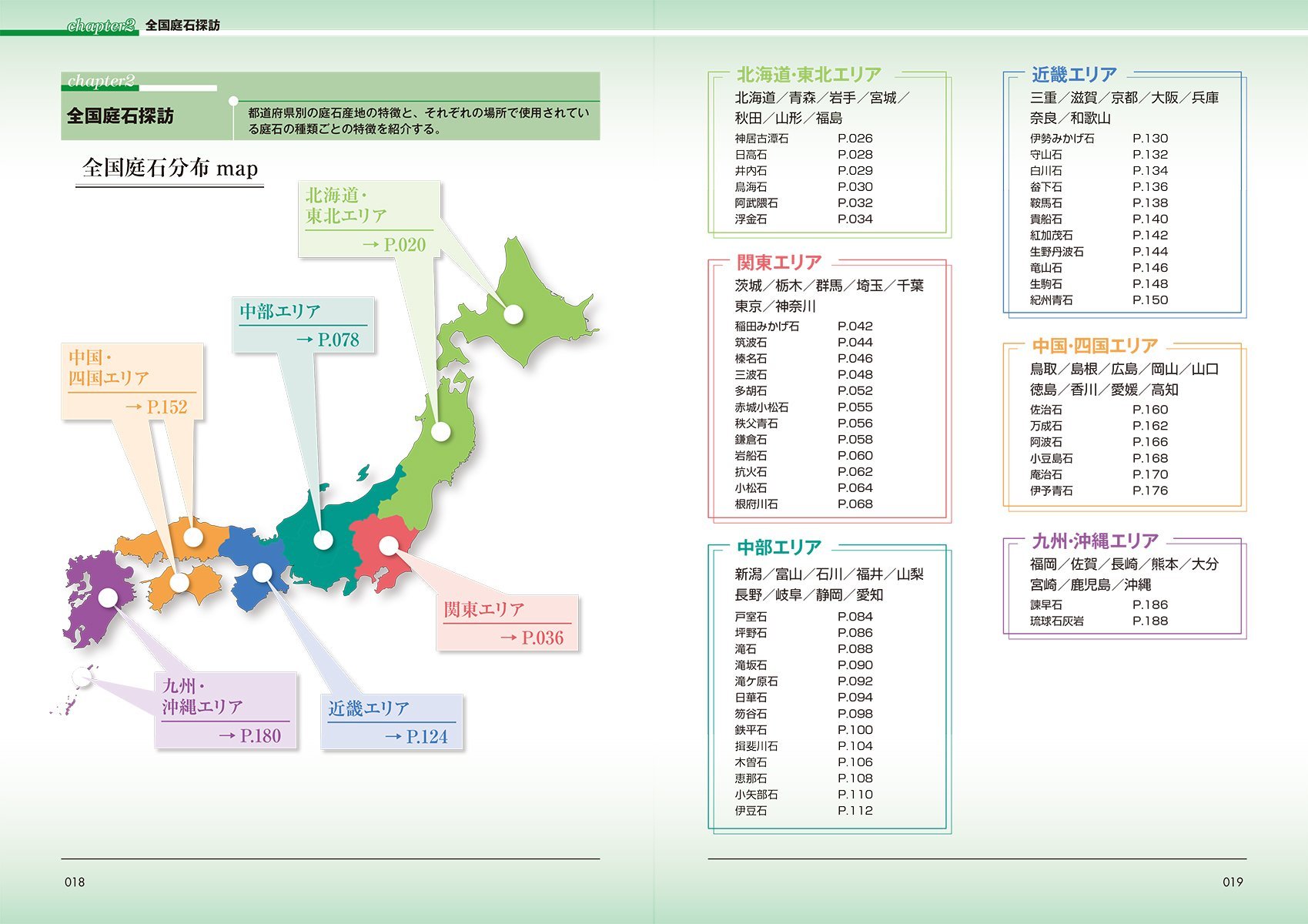Click the 関東エリア P.036 callout box
The image size is (1308, 924).
(x=507, y=623)
